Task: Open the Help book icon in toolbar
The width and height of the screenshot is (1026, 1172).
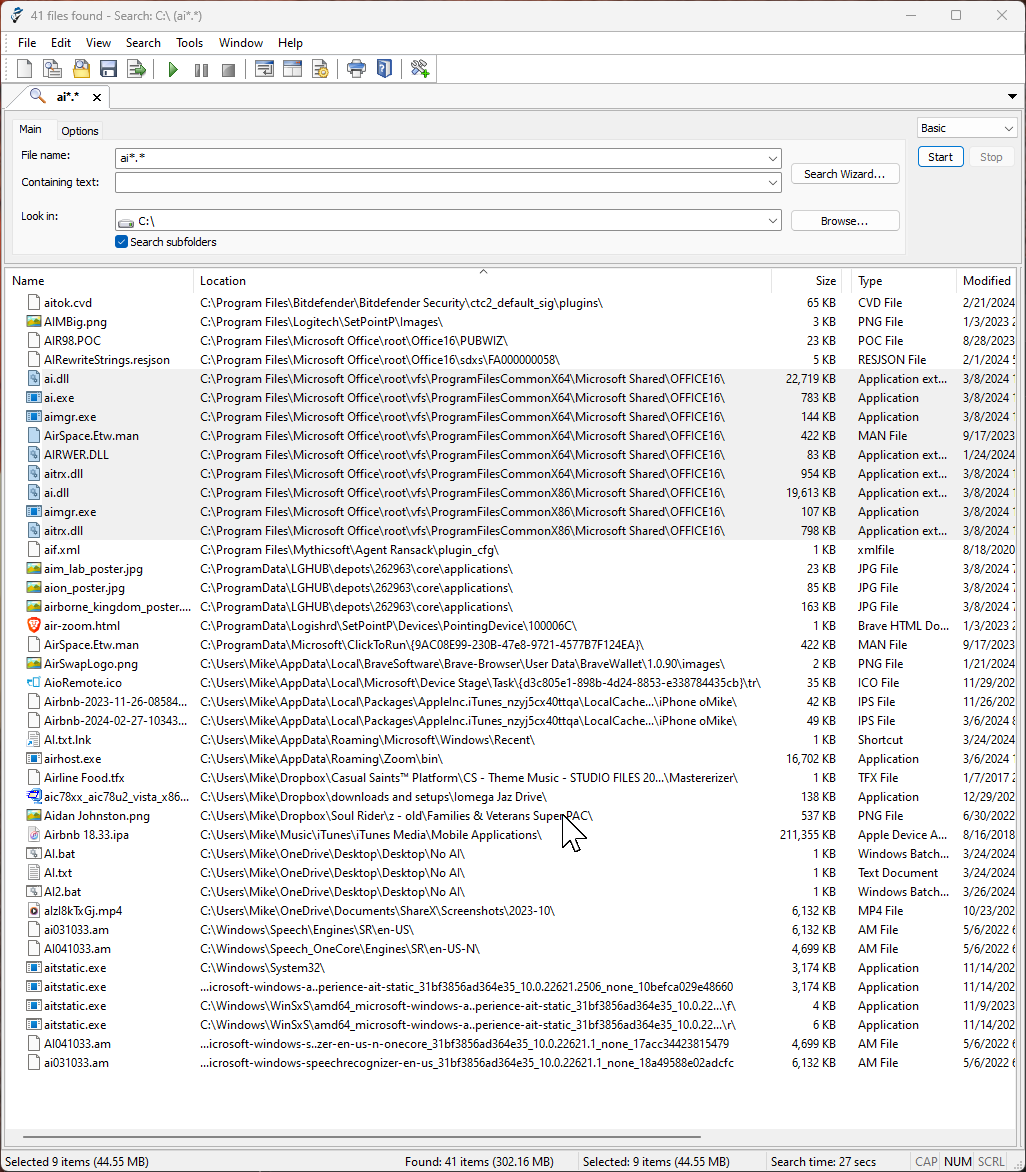Action: tap(384, 69)
